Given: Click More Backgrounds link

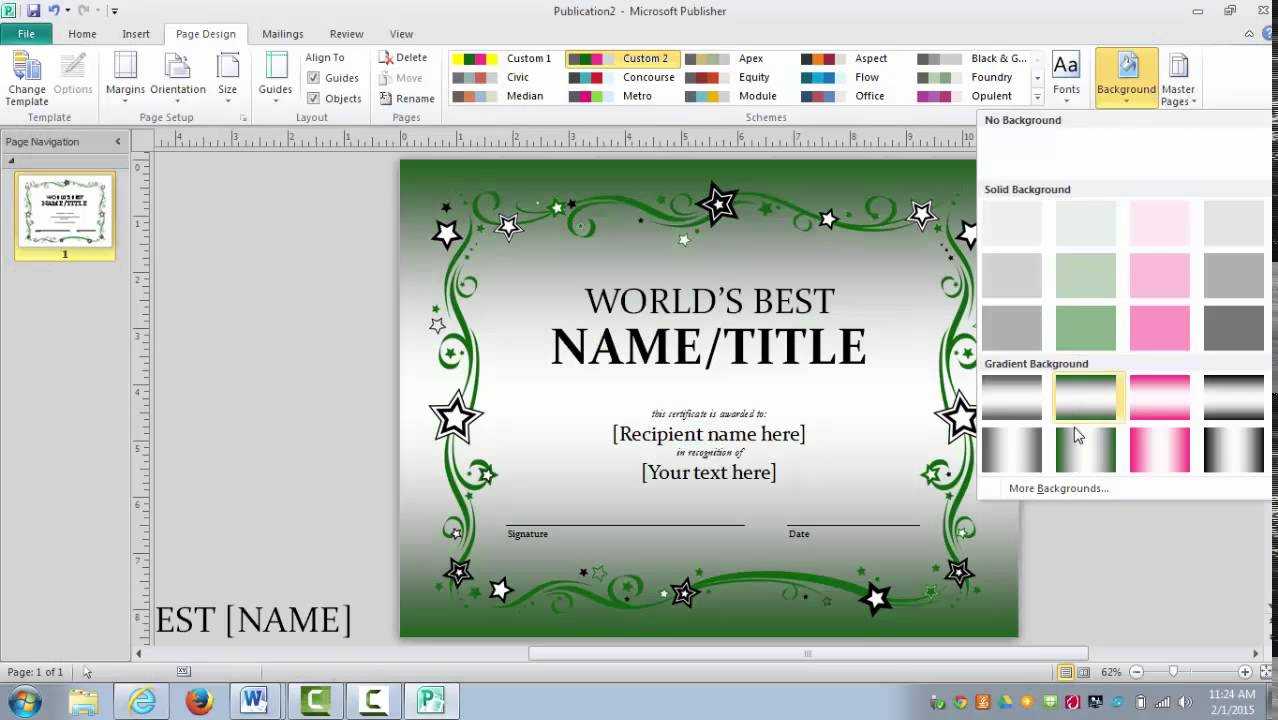Looking at the screenshot, I should coord(1058,489).
